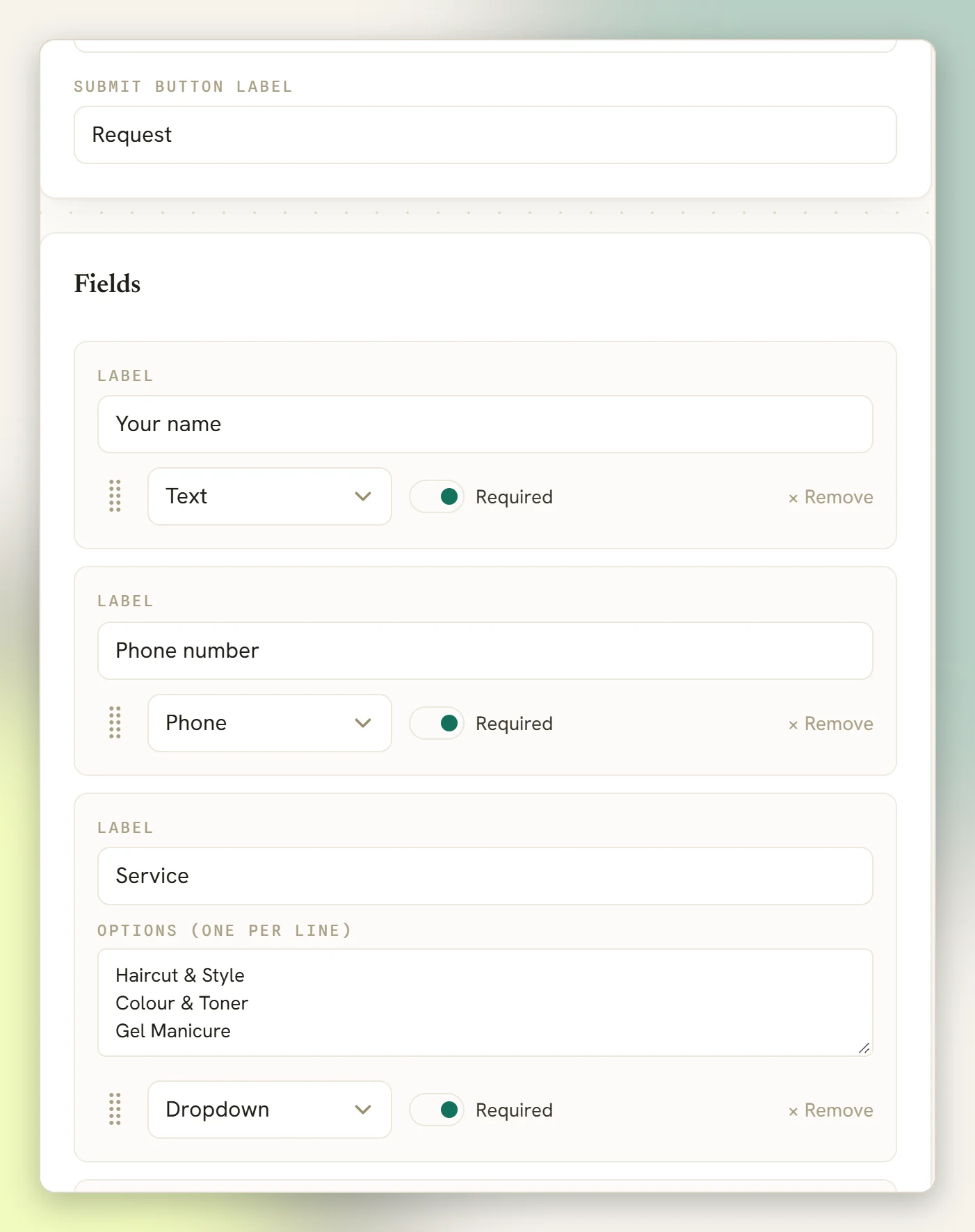
Task: Remove the Phone number field
Action: (830, 724)
